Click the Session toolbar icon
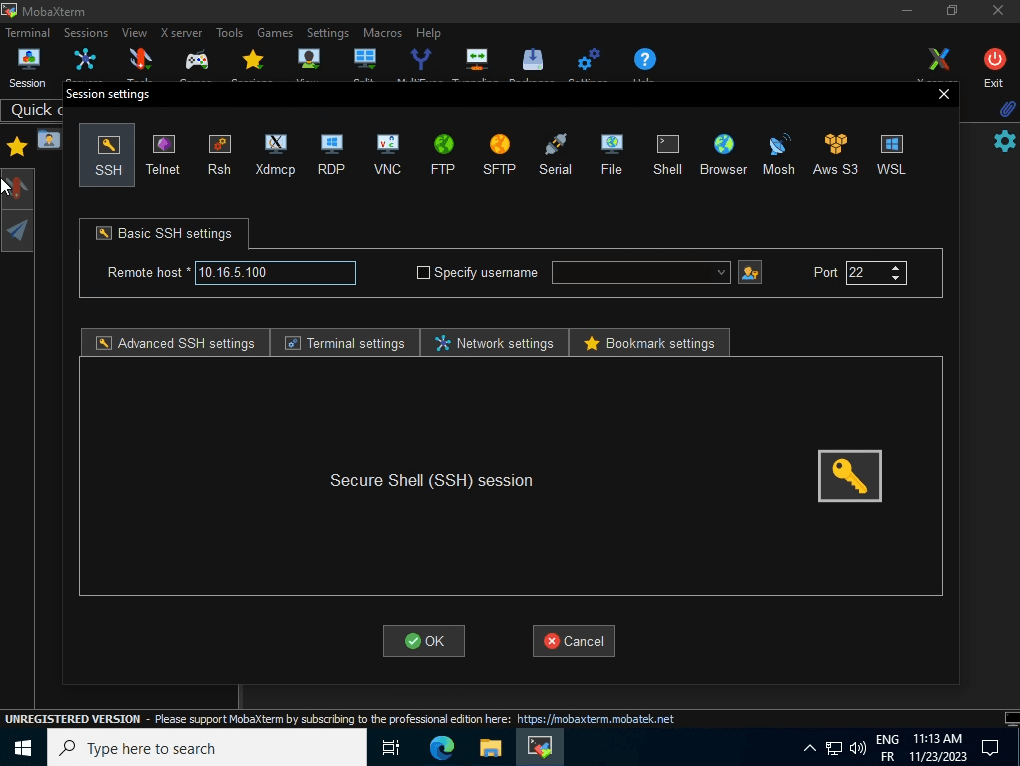The image size is (1020, 766). tap(27, 68)
